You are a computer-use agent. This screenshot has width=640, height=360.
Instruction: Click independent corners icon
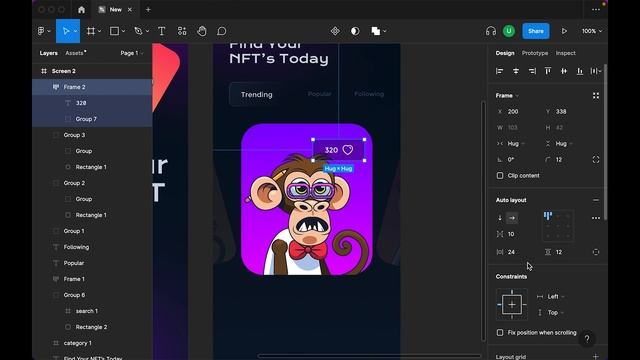[596, 160]
